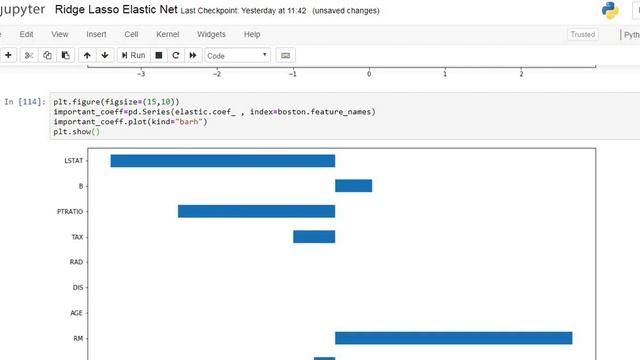Rename the notebook title Ridge Lasso Elastic Net
The width and height of the screenshot is (640, 360).
click(x=116, y=9)
